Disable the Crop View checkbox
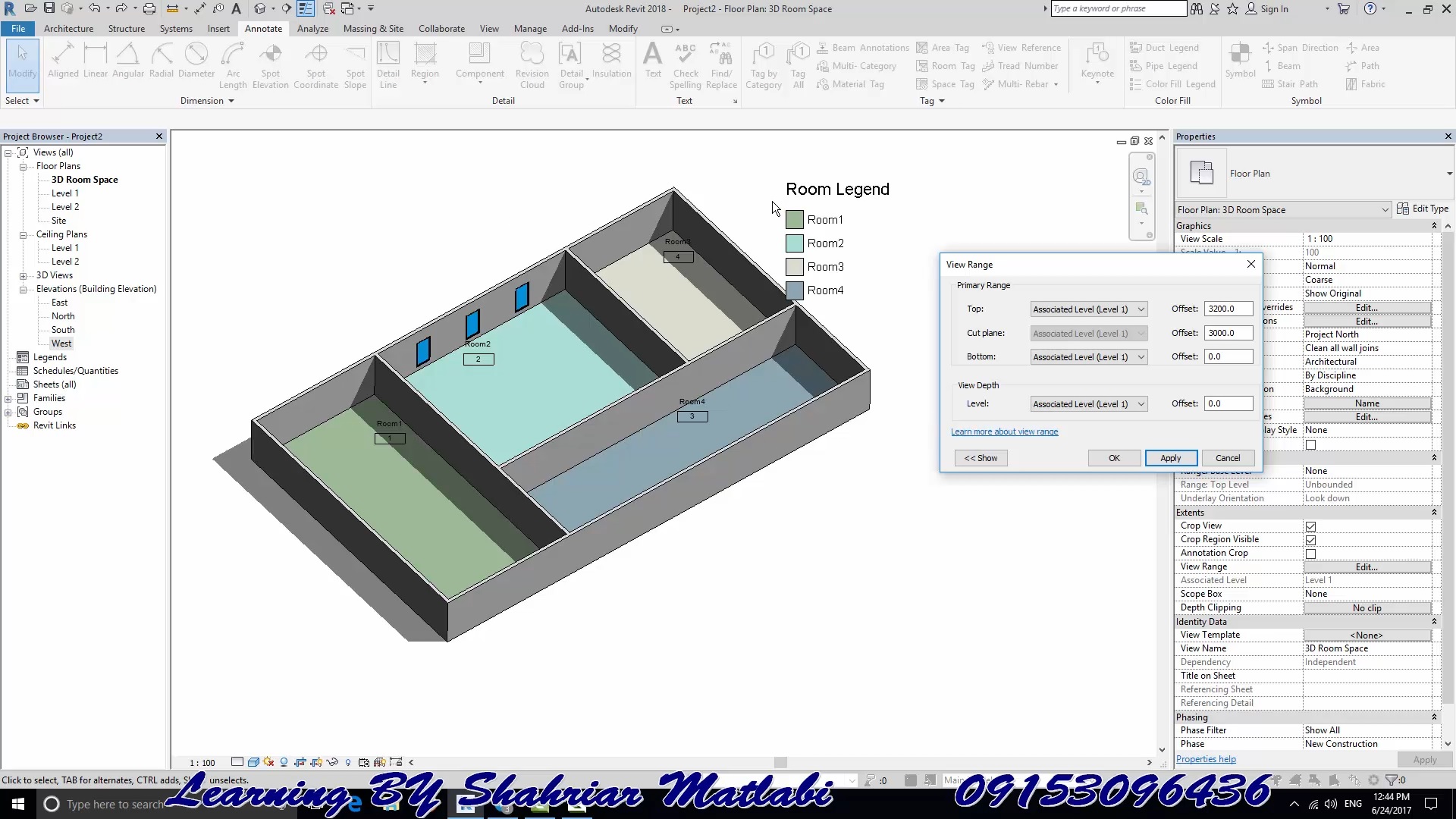Viewport: 1456px width, 819px height. pos(1311,526)
